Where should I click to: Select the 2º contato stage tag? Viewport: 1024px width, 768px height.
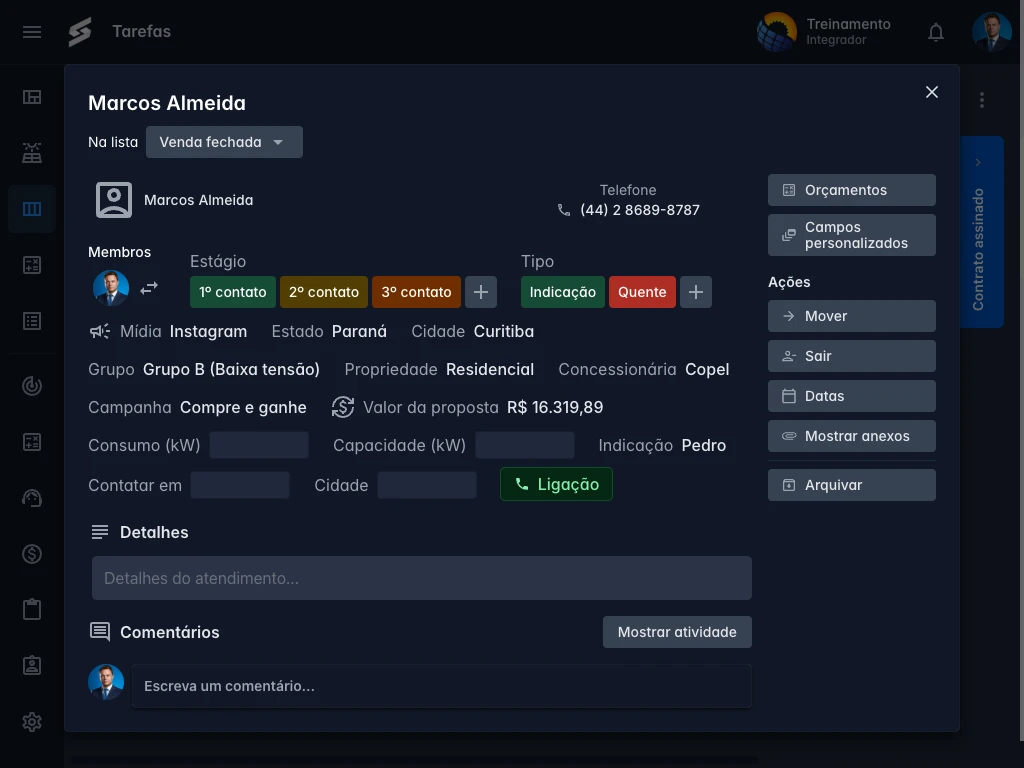(x=324, y=292)
